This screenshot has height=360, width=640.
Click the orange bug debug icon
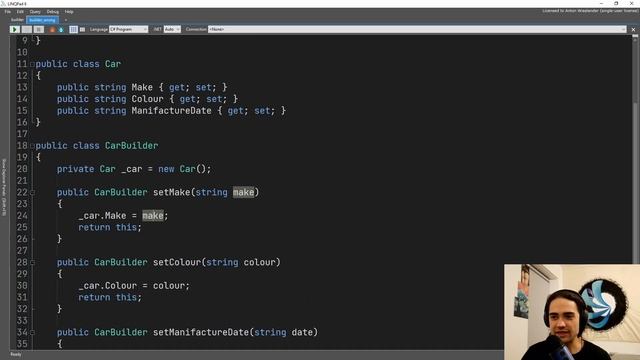[x=52, y=29]
